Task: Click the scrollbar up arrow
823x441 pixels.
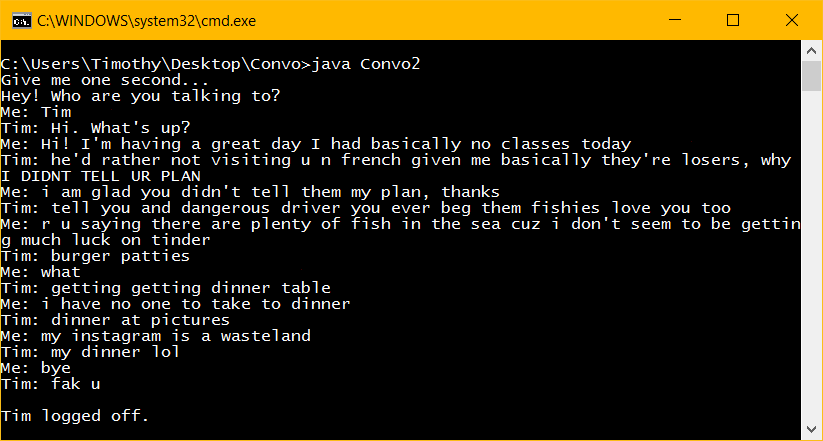Action: 812,50
